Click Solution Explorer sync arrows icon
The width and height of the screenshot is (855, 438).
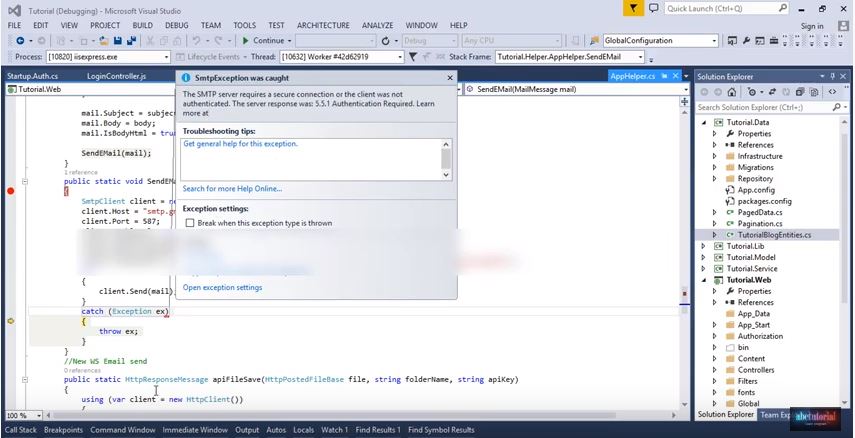(772, 92)
